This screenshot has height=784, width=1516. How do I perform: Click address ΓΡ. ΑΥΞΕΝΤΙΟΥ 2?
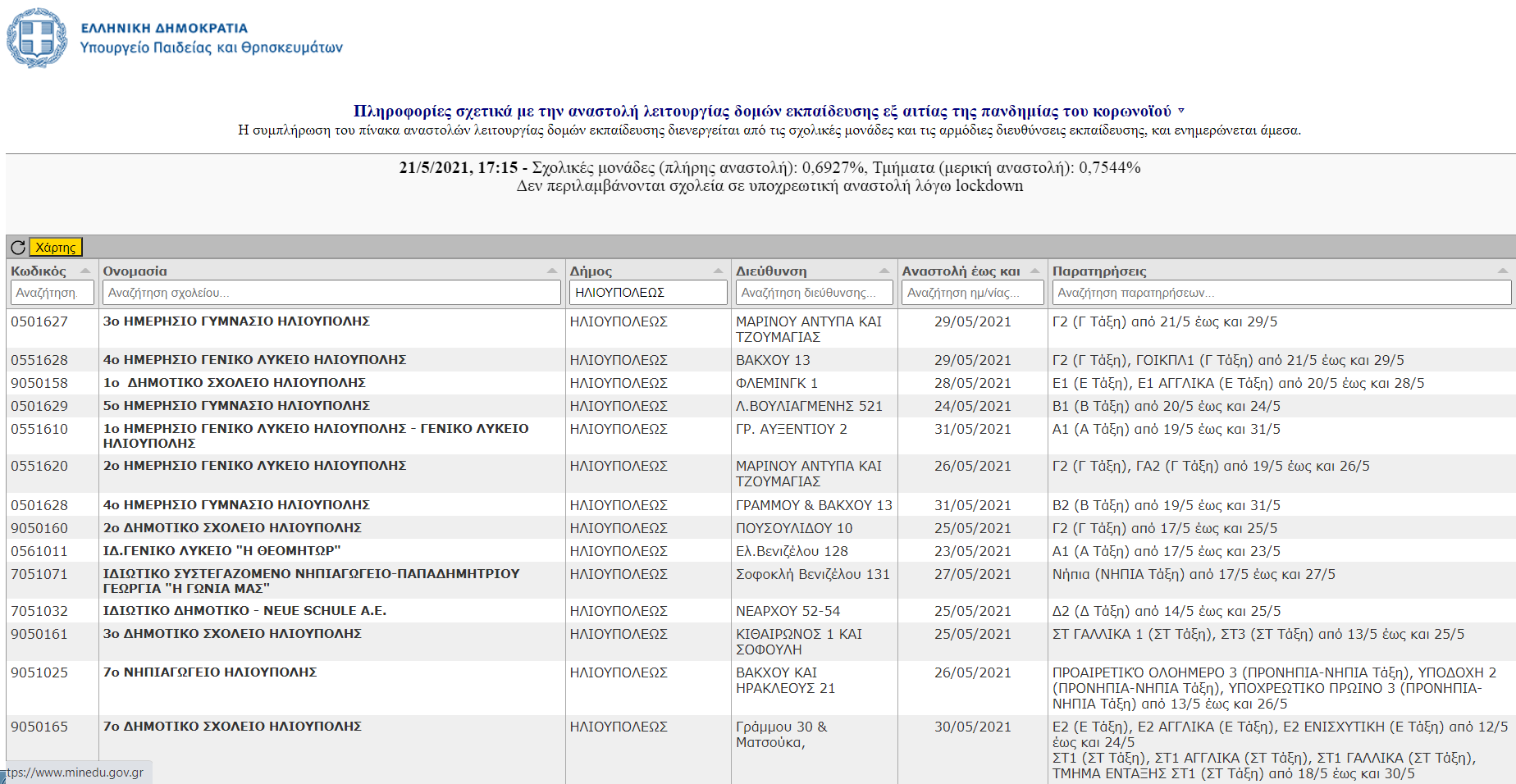click(792, 429)
